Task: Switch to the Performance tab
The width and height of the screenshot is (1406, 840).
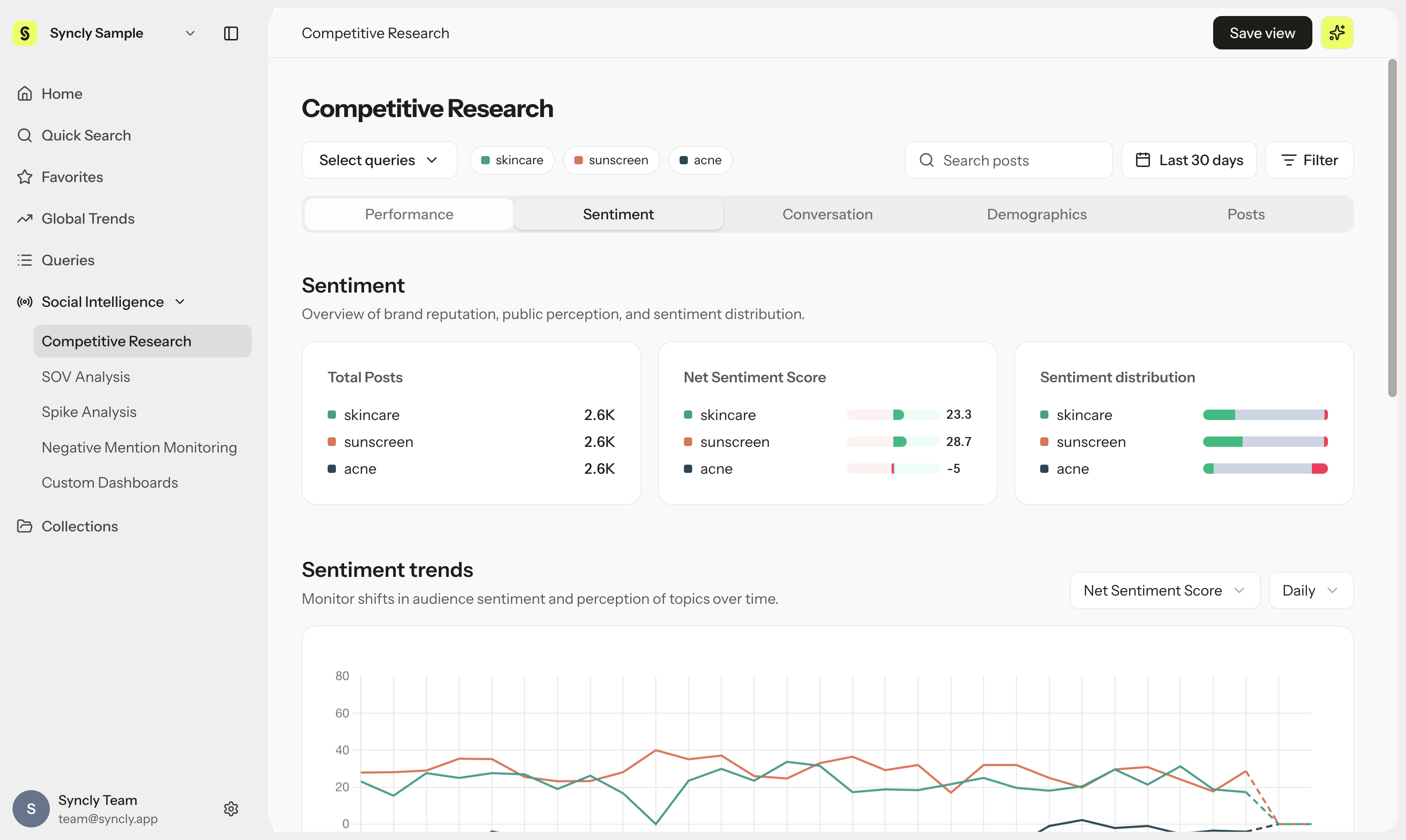Action: click(x=409, y=214)
